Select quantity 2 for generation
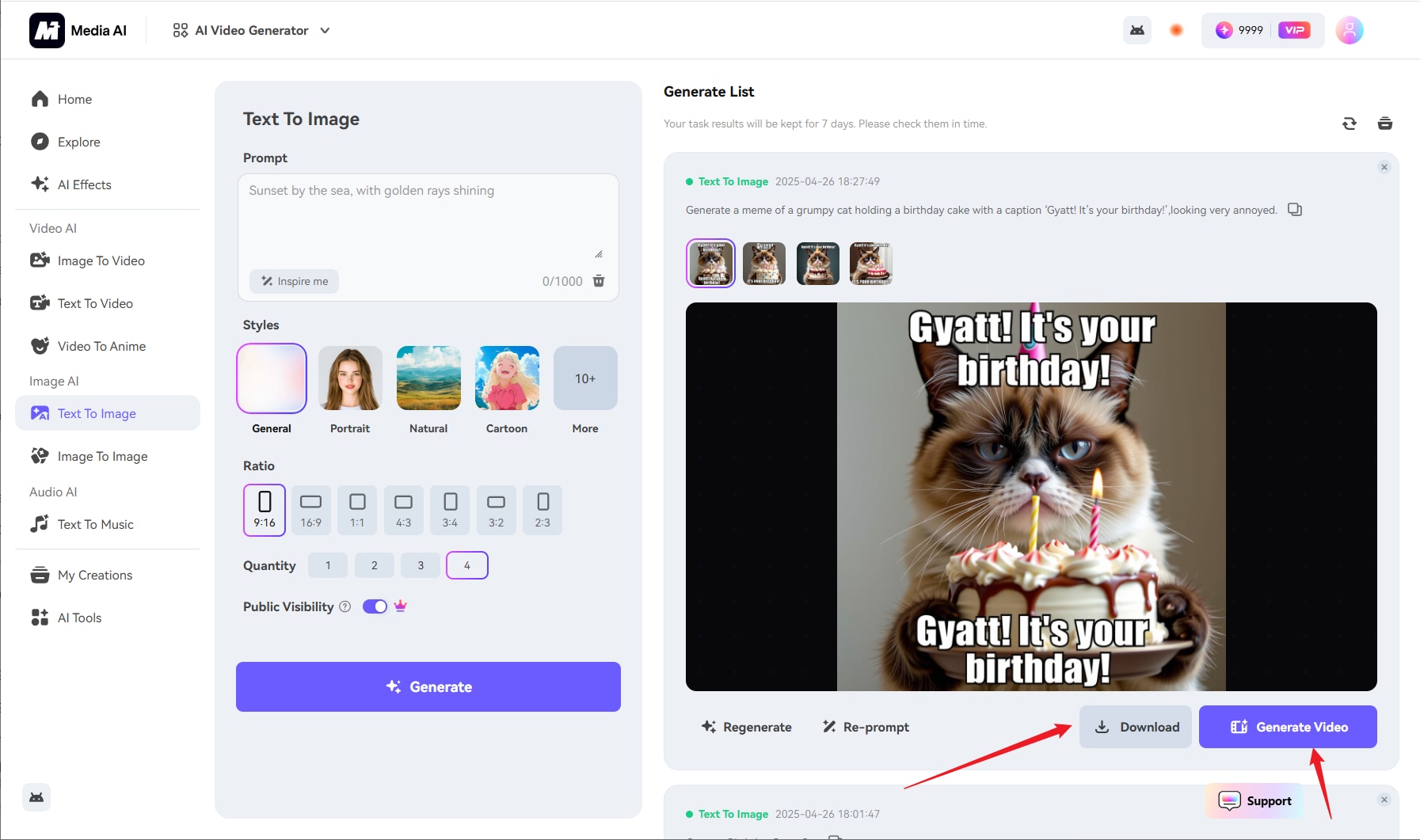Image resolution: width=1420 pixels, height=840 pixels. point(374,565)
